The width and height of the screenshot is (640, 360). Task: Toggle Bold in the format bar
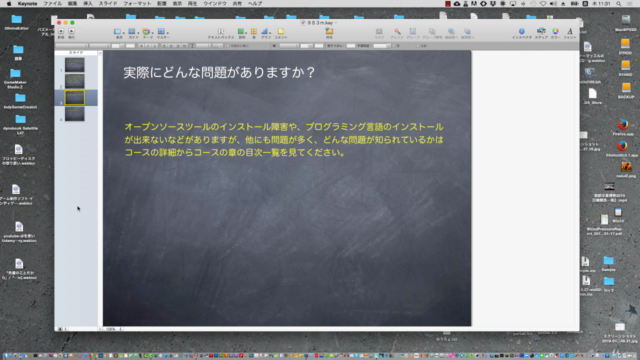(x=142, y=46)
